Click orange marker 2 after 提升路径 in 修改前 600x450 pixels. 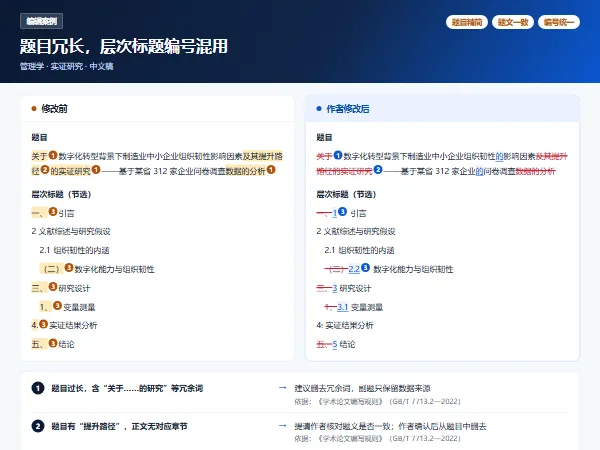45,169
